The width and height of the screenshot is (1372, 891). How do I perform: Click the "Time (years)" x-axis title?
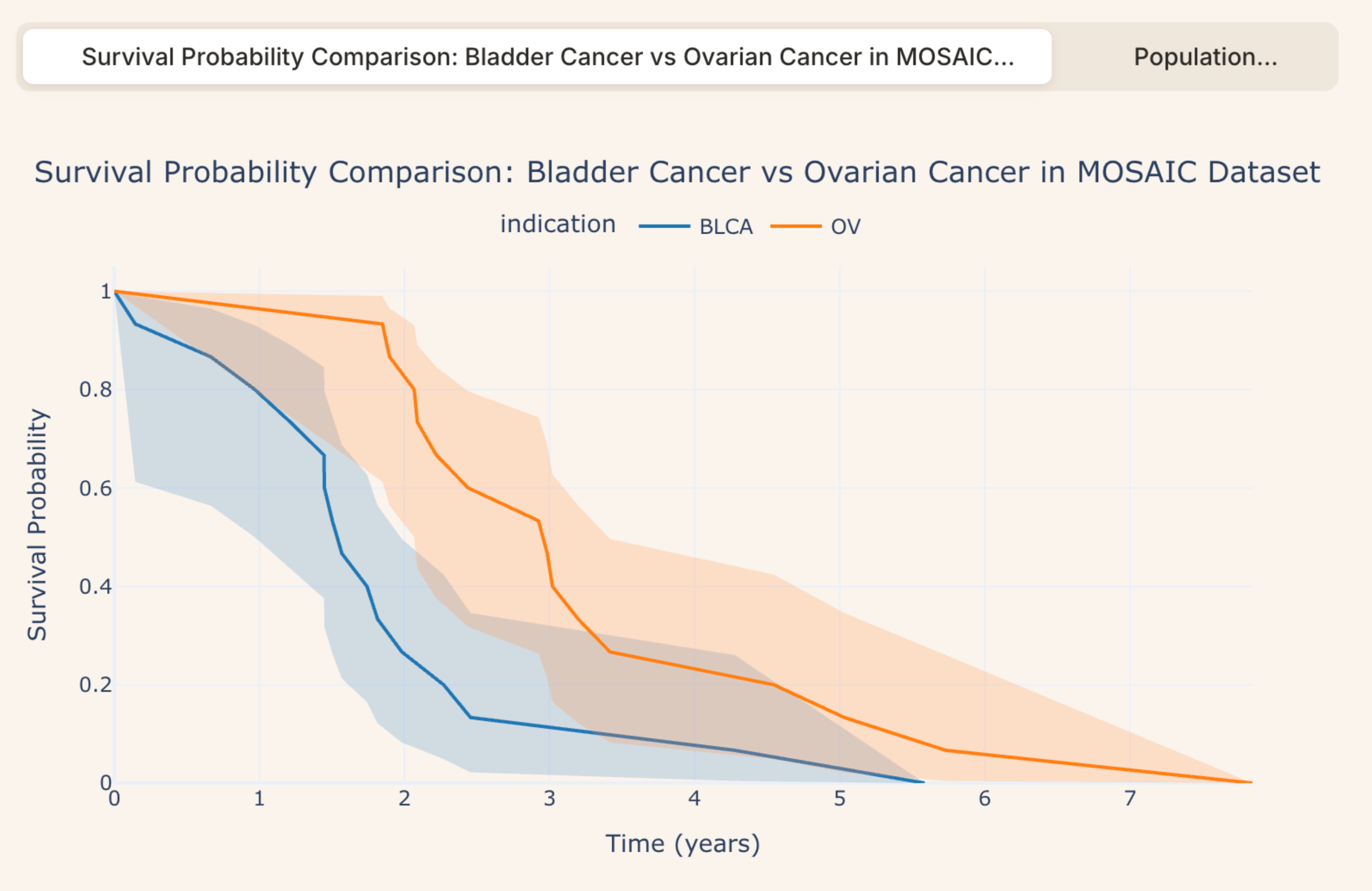click(683, 844)
